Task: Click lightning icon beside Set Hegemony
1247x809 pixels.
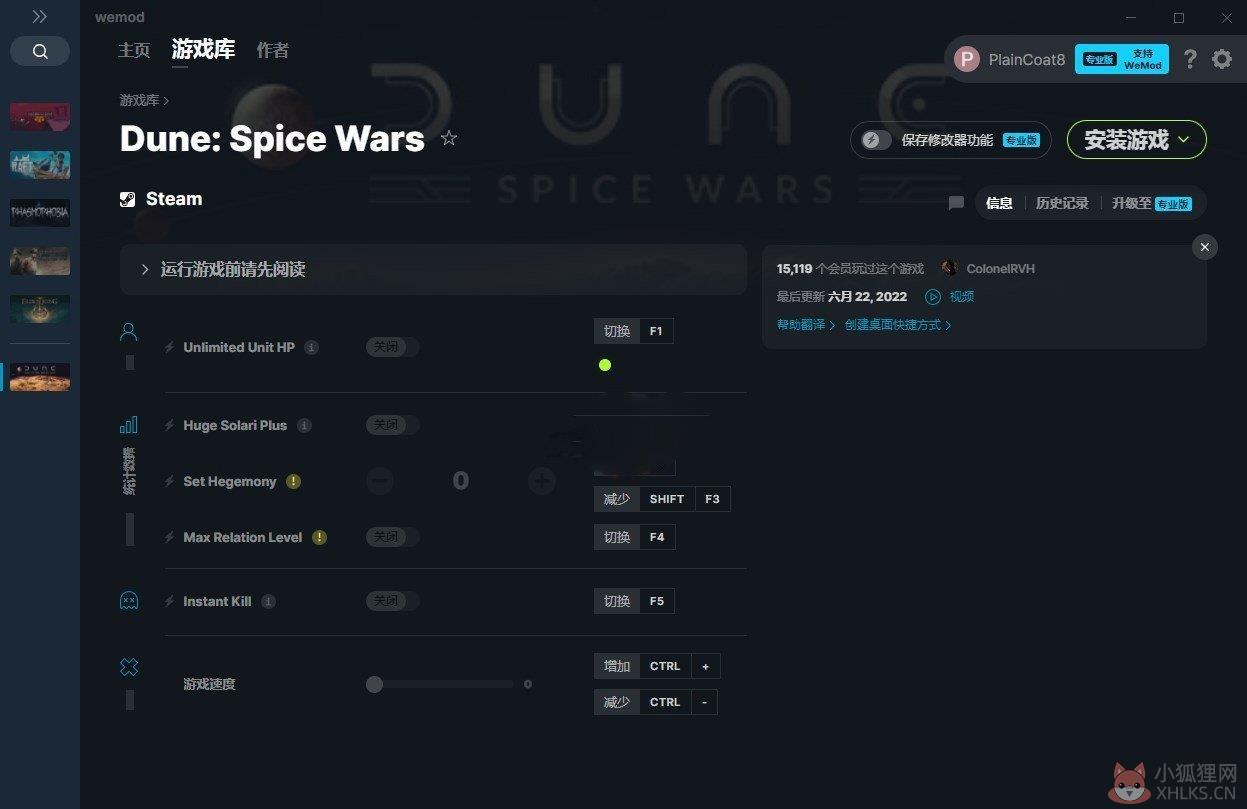Action: [x=170, y=481]
